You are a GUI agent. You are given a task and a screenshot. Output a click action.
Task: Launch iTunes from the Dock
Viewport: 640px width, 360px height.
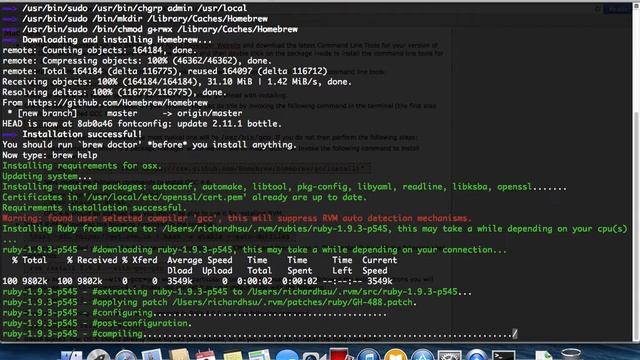pos(368,354)
